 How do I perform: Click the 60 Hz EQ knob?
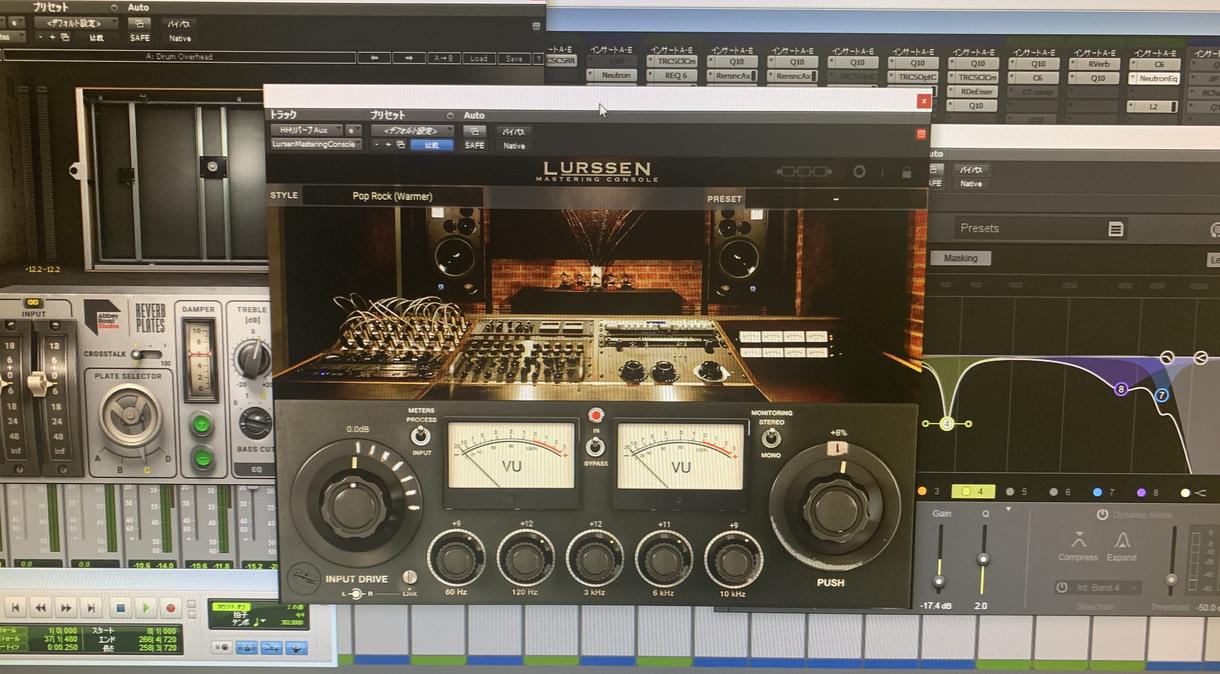[x=456, y=559]
